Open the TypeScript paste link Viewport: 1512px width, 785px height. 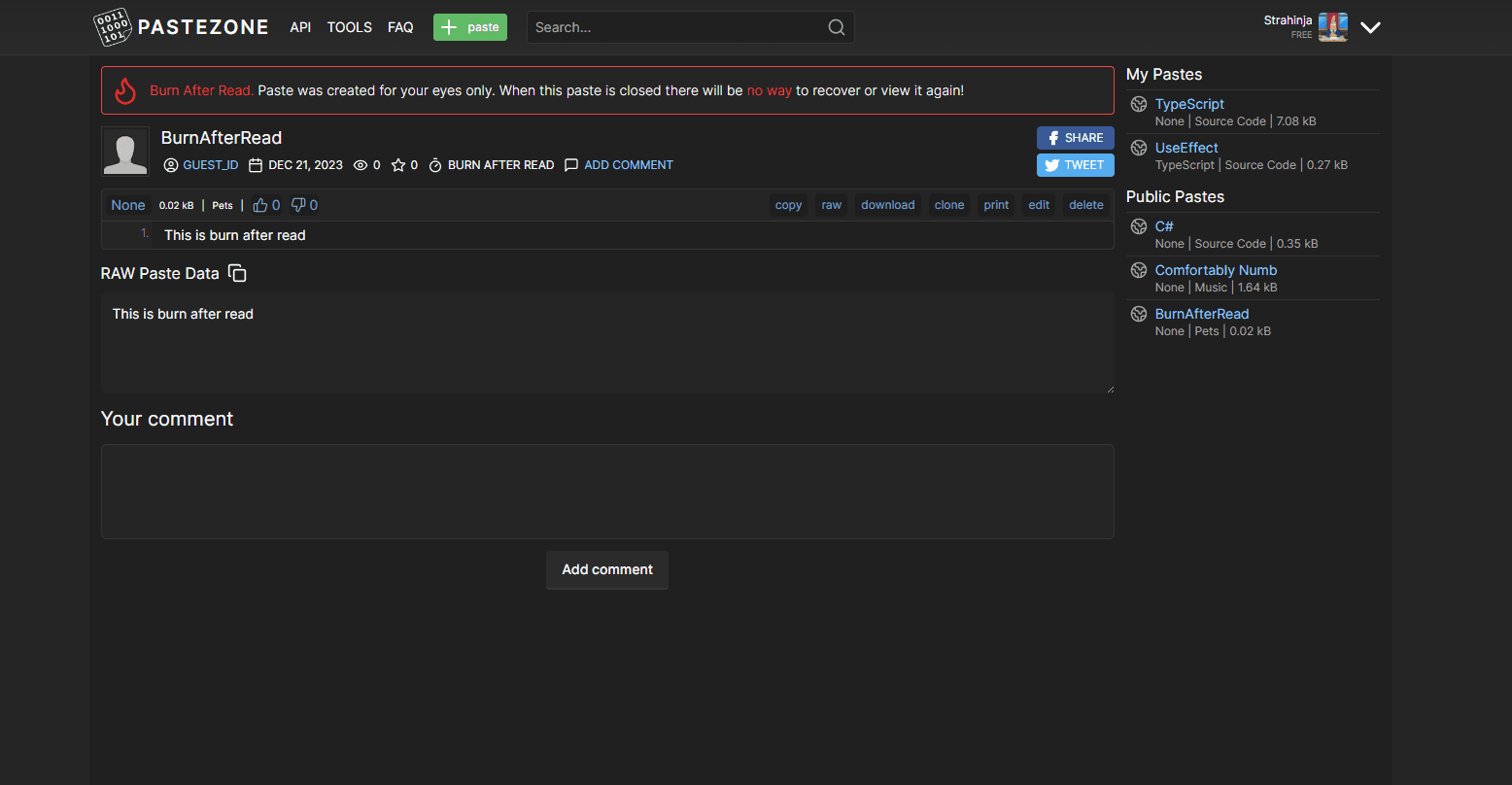[1189, 104]
